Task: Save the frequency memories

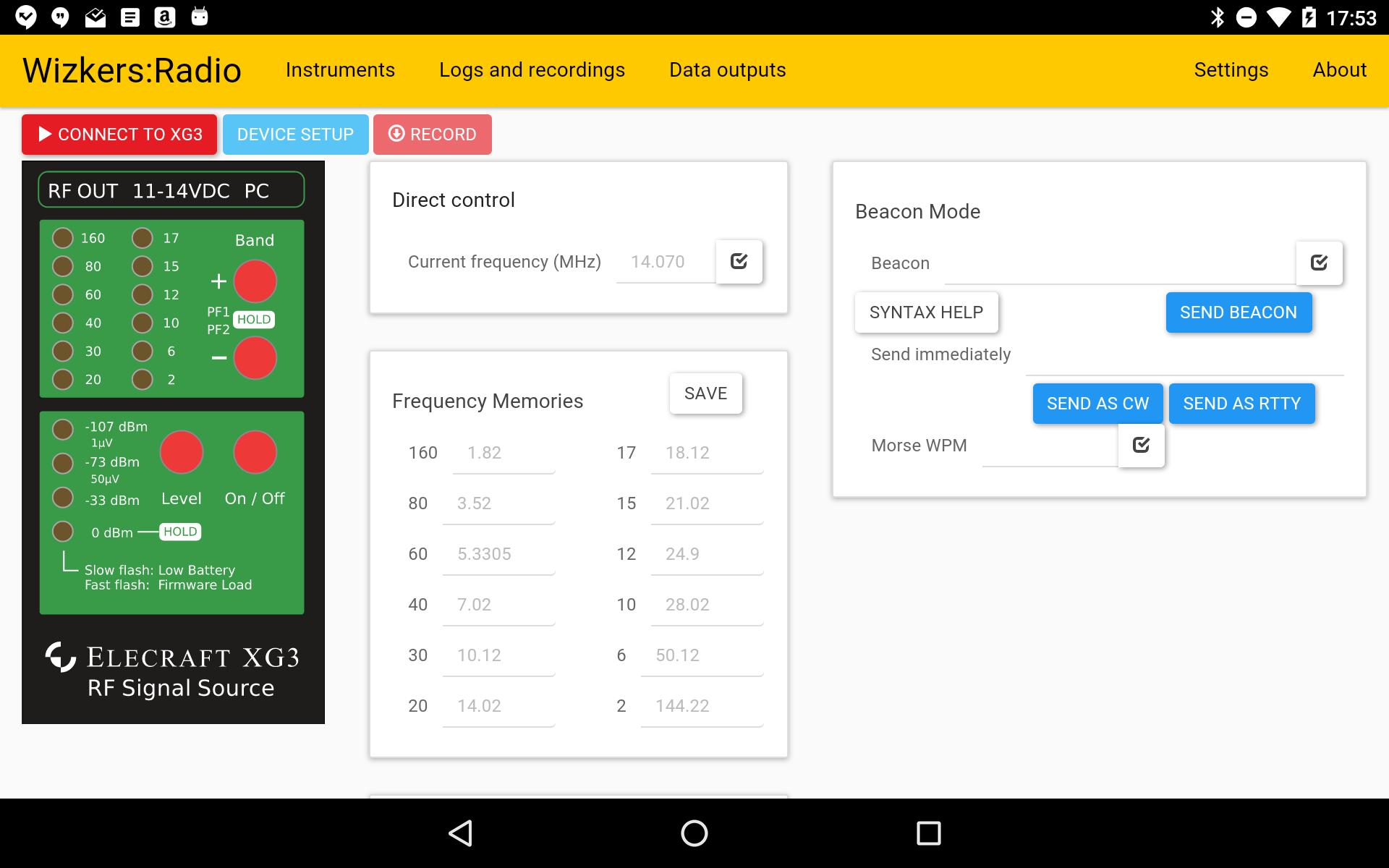Action: pyautogui.click(x=705, y=393)
